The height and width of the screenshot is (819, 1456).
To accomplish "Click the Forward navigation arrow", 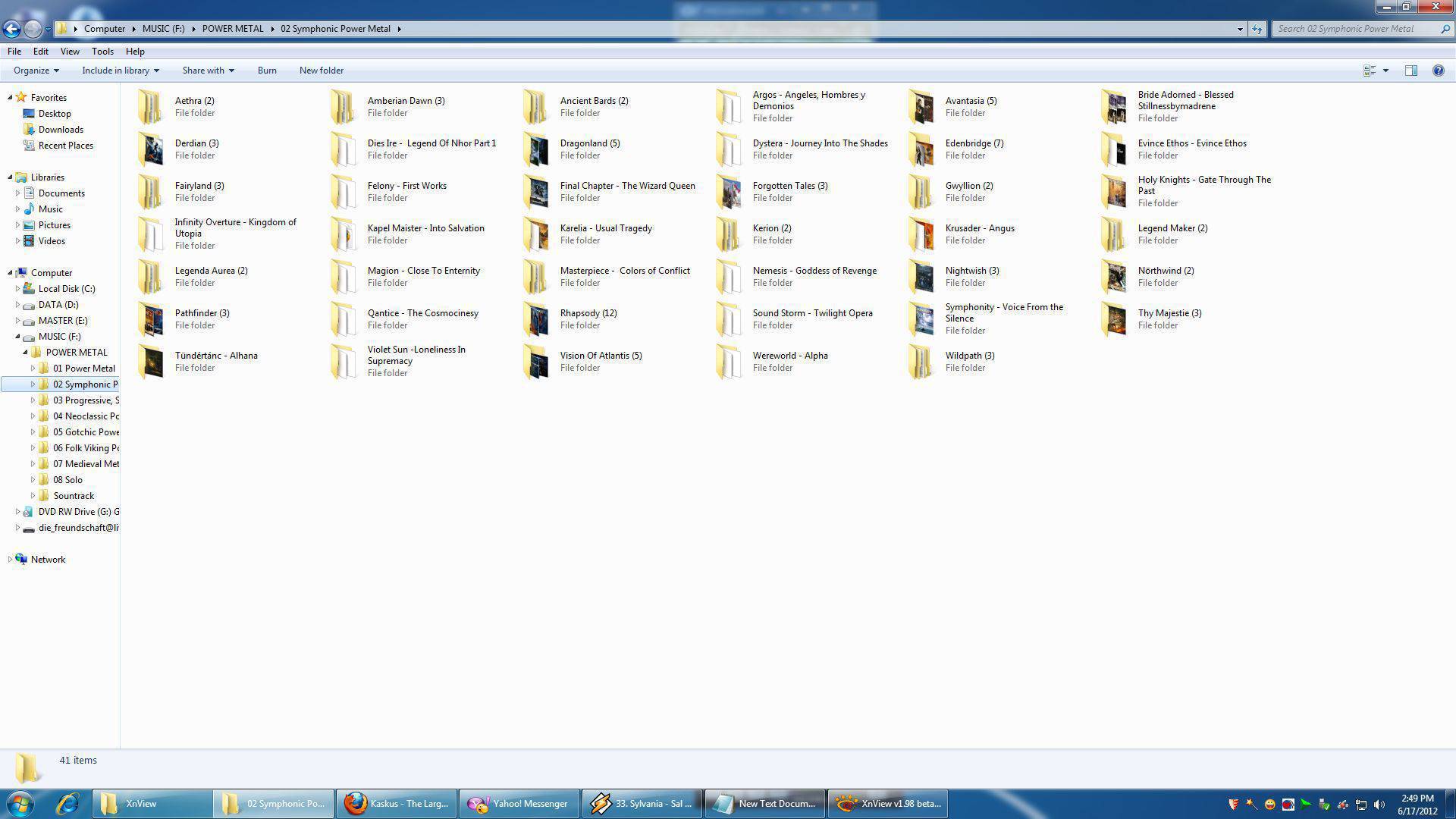I will click(x=33, y=29).
